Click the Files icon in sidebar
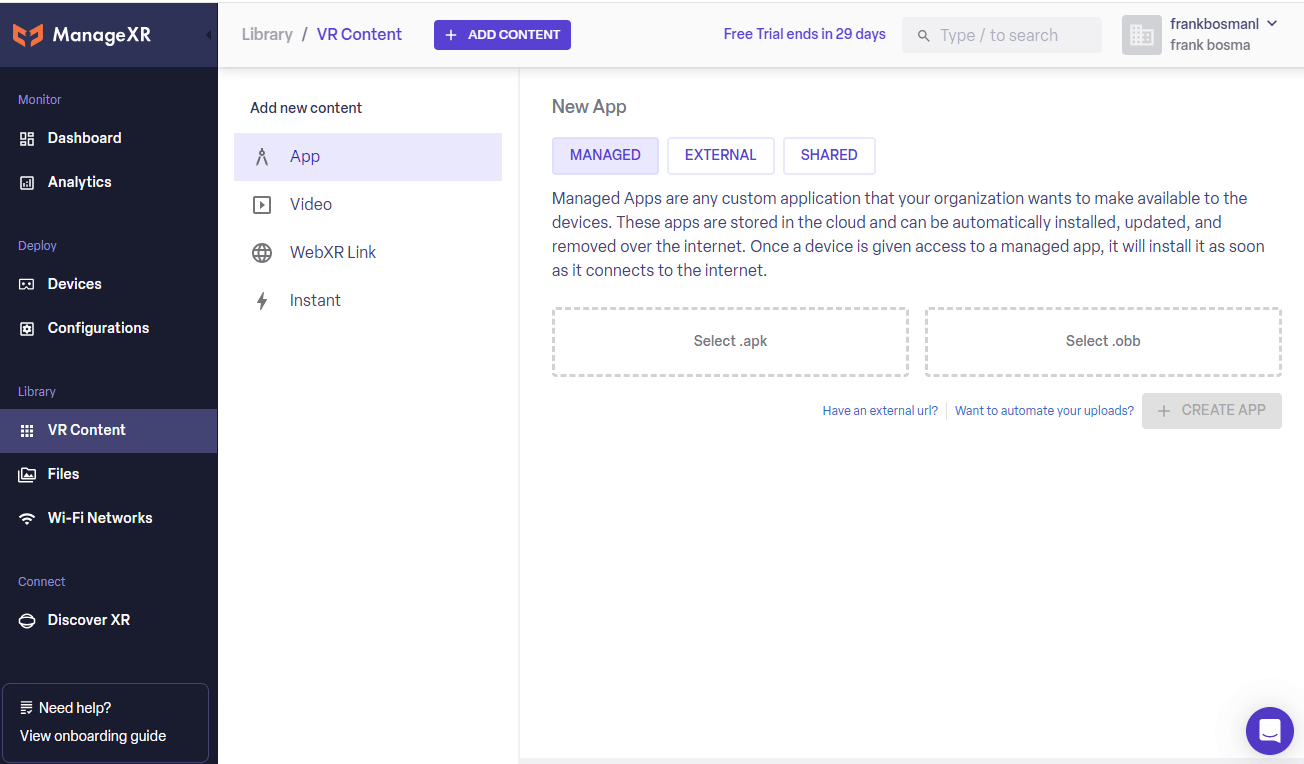The image size is (1304, 764). (x=27, y=475)
